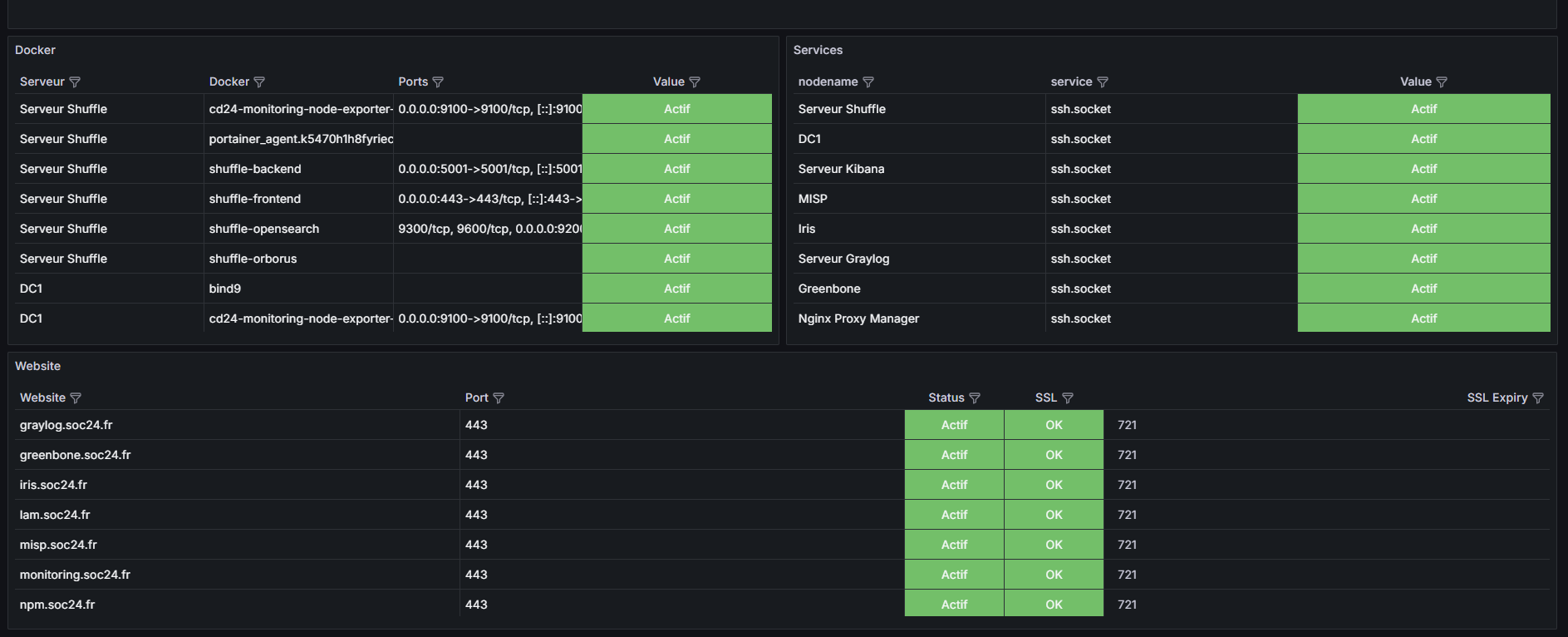Select Greenbone nodename in Services table
The width and height of the screenshot is (1568, 637).
[x=919, y=289]
